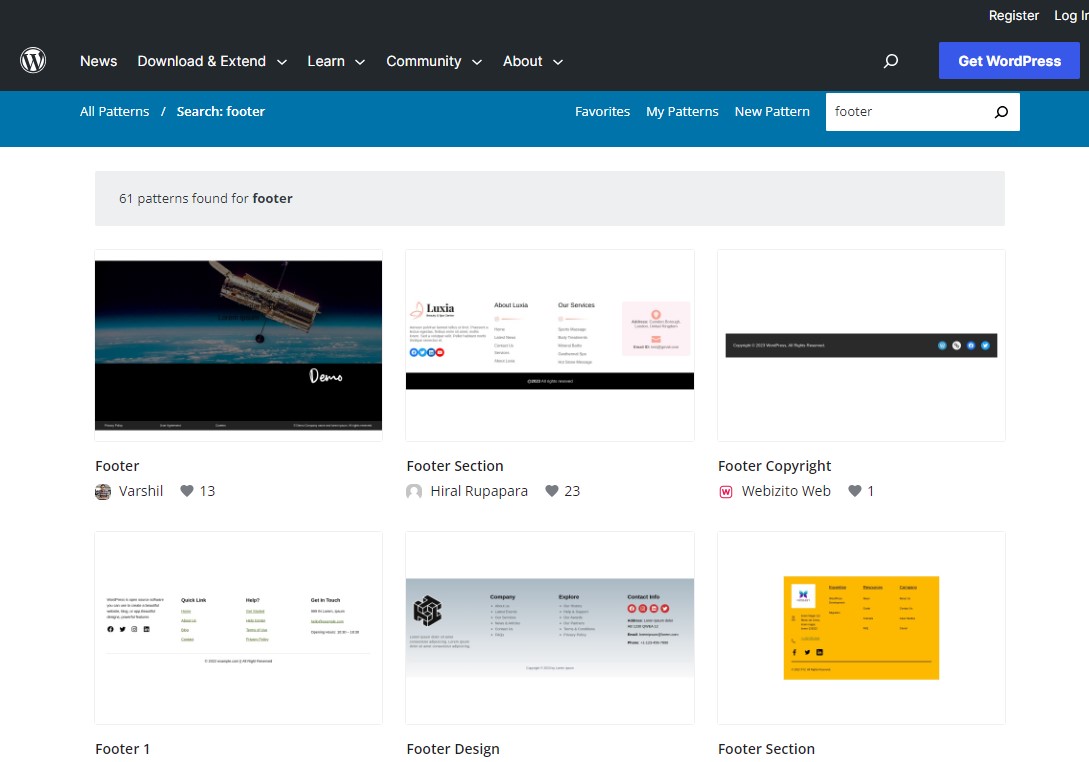Click Webizito Web's logo icon

pyautogui.click(x=726, y=491)
